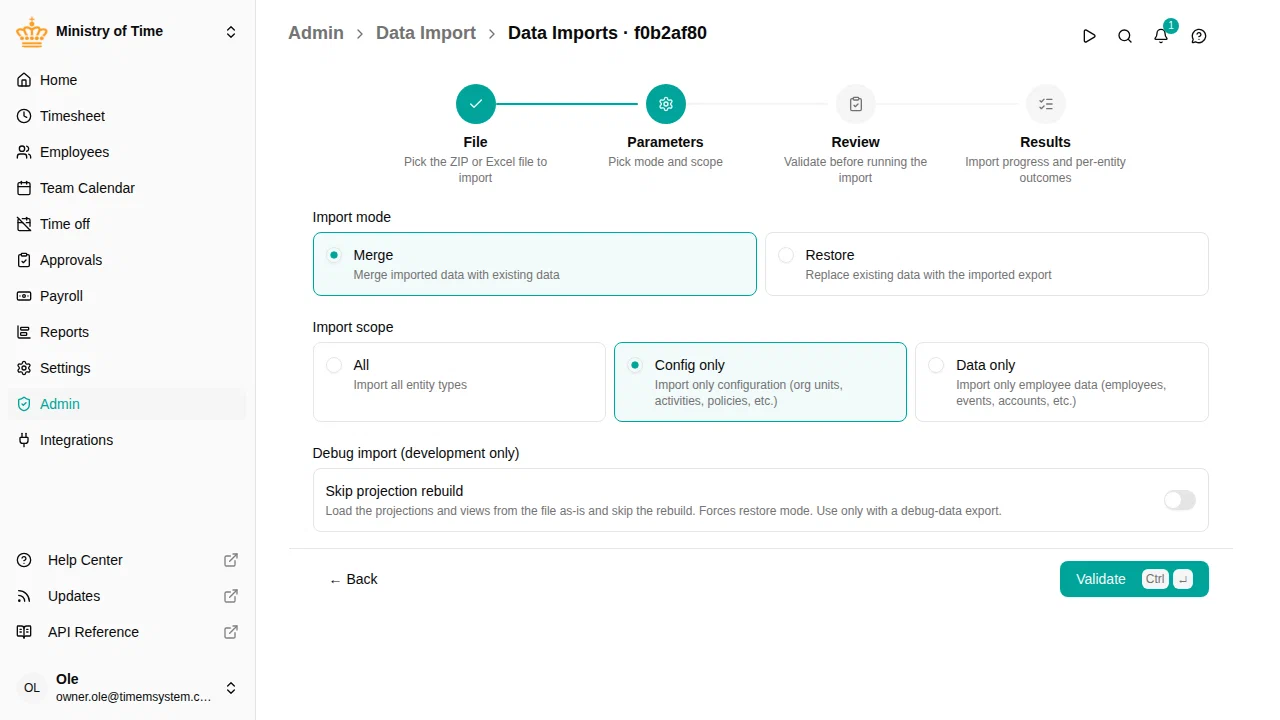Click the Ministry of Time crown logo
Viewport: 1280px width, 720px height.
pyautogui.click(x=32, y=32)
